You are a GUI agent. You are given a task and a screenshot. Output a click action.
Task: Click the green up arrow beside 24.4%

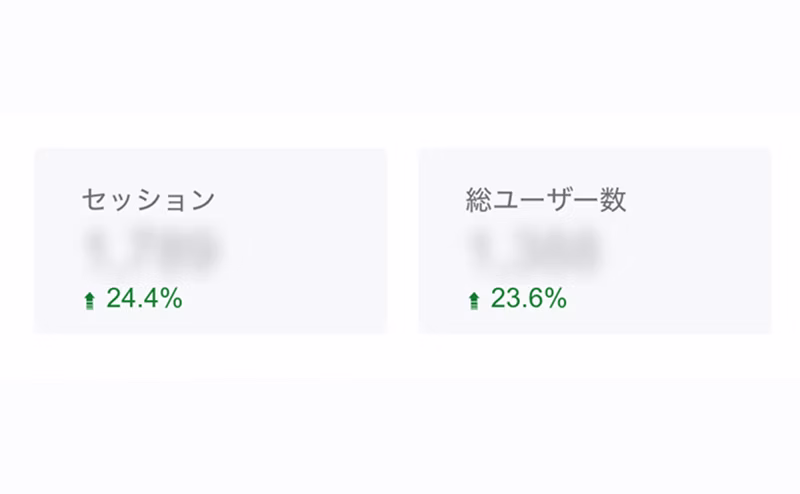click(x=89, y=300)
